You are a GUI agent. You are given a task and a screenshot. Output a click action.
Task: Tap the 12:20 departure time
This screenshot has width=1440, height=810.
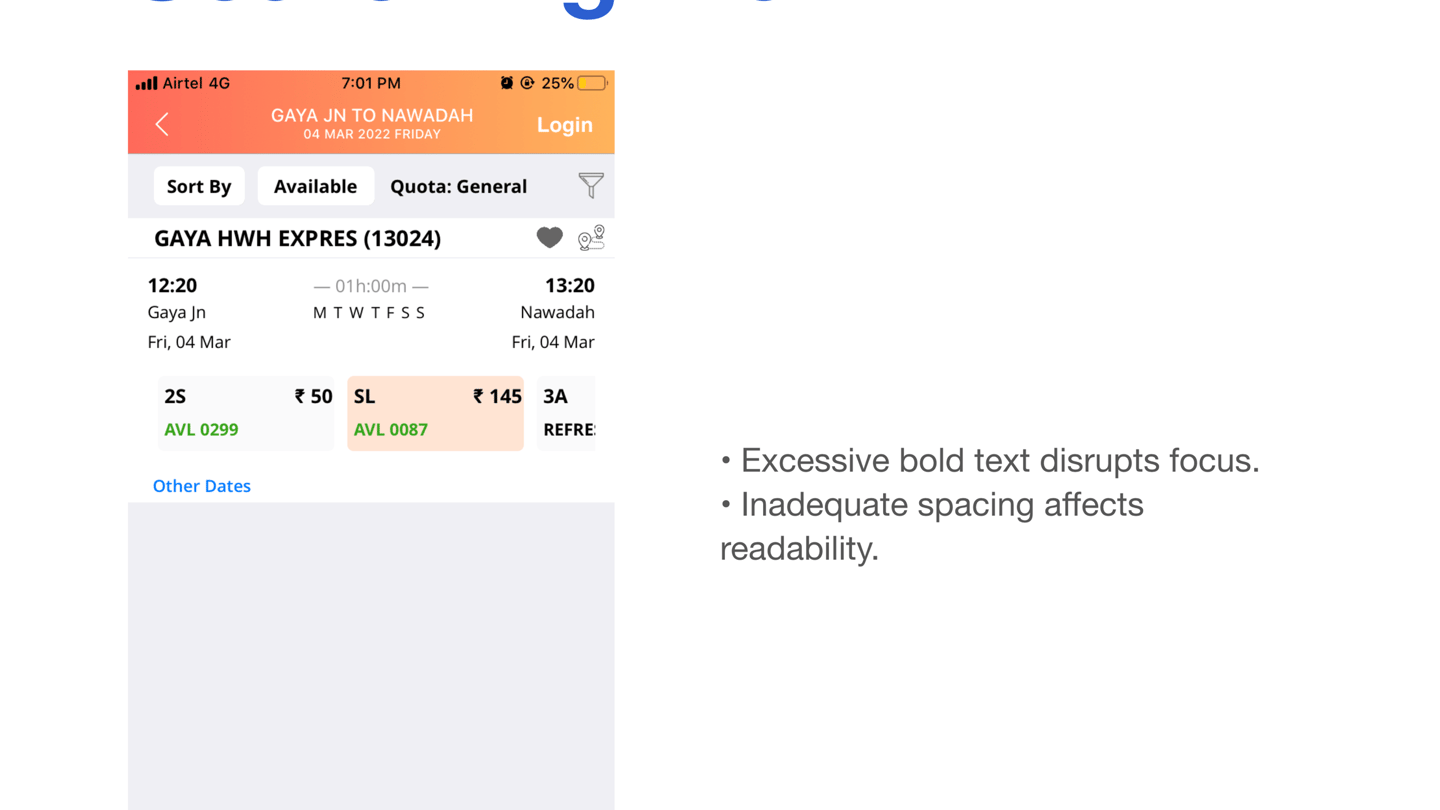(172, 286)
